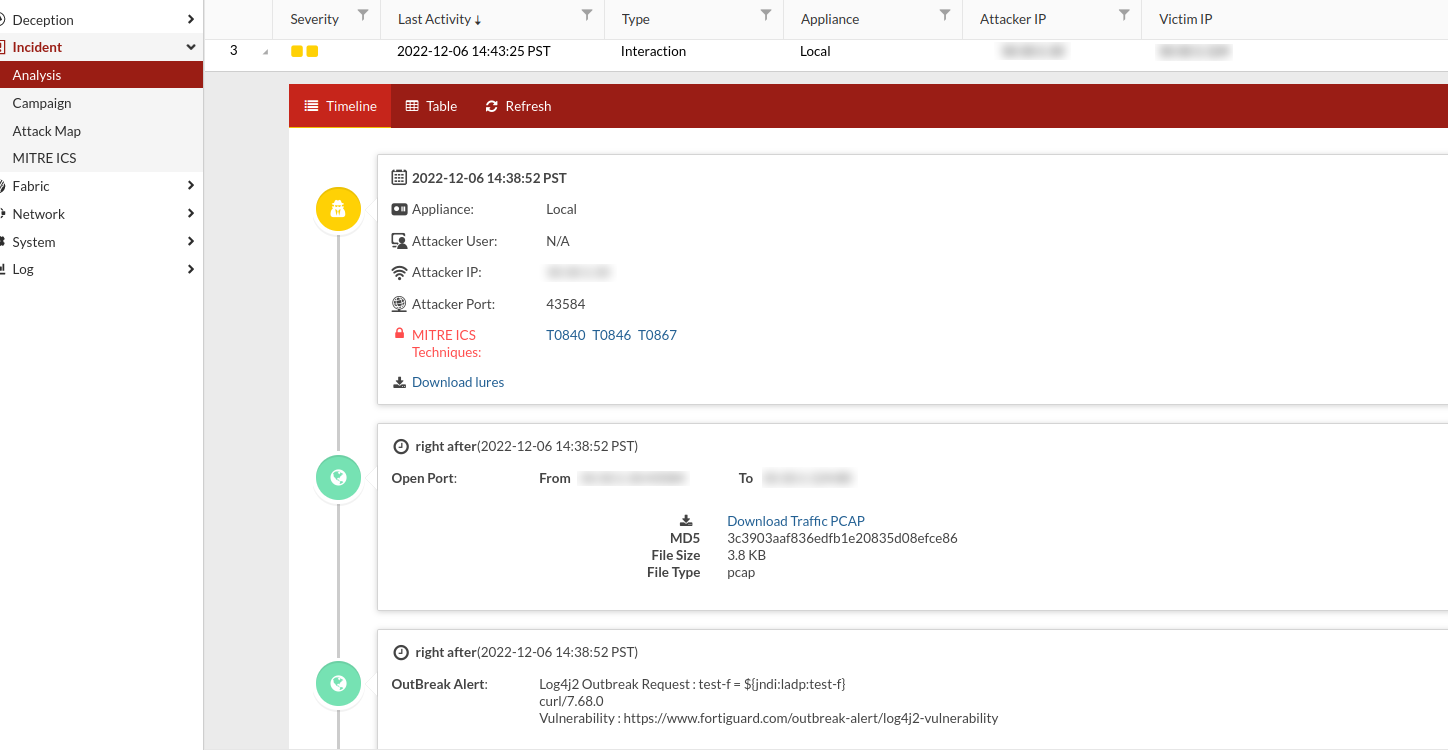Click the T0846 MITRE technique link
Image resolution: width=1448 pixels, height=750 pixels.
pyautogui.click(x=611, y=335)
